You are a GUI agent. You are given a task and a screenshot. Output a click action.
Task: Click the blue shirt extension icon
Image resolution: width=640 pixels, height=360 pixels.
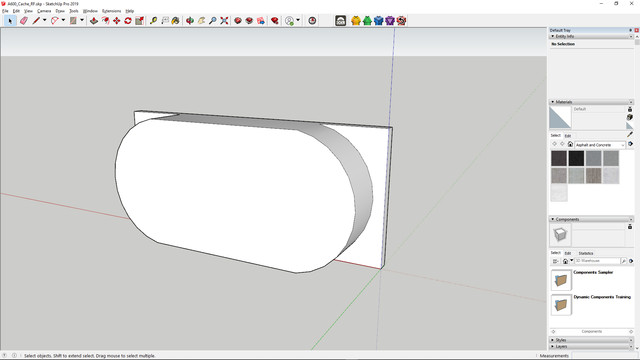(379, 20)
